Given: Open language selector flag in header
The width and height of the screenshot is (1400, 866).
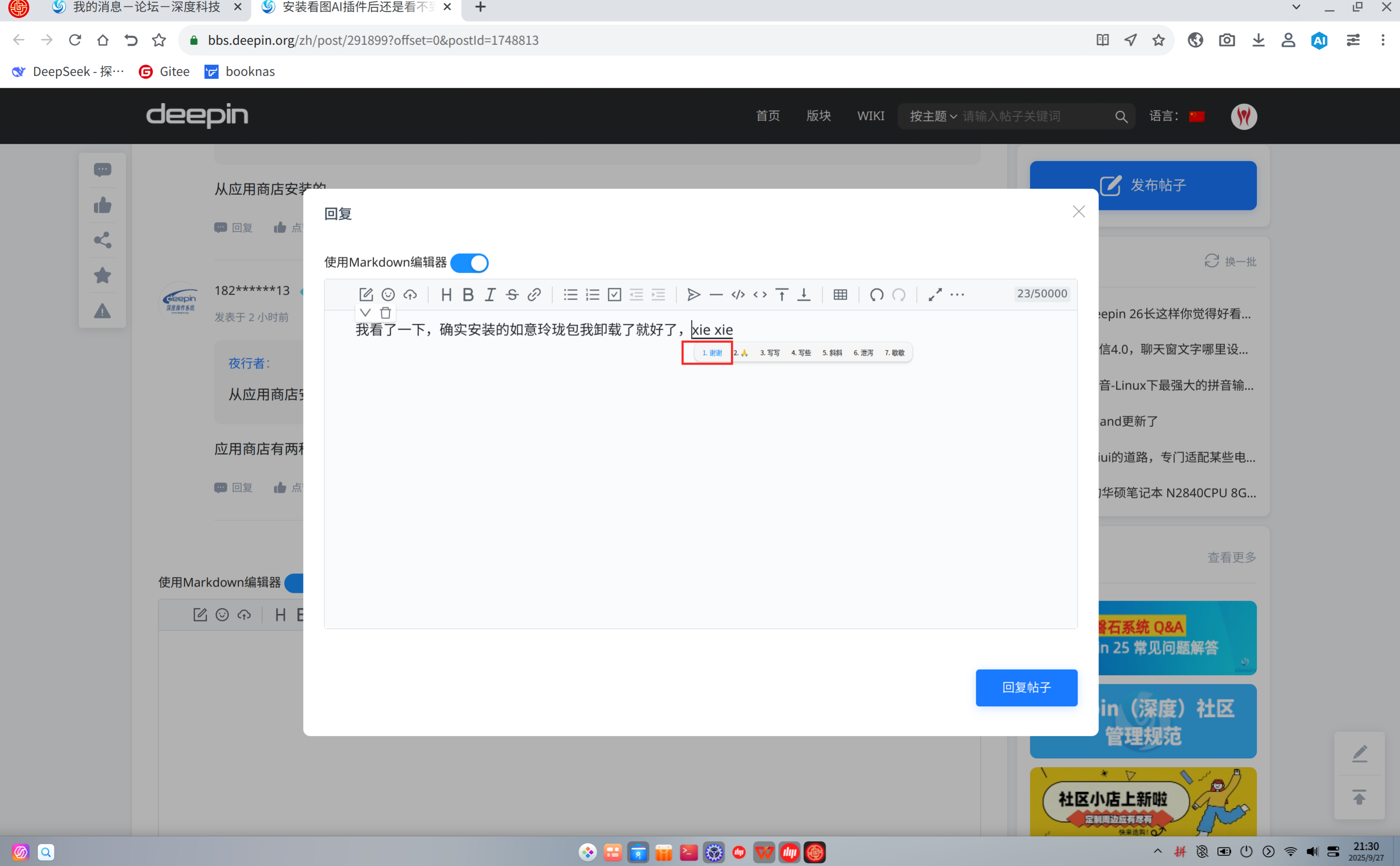Looking at the screenshot, I should [1196, 116].
